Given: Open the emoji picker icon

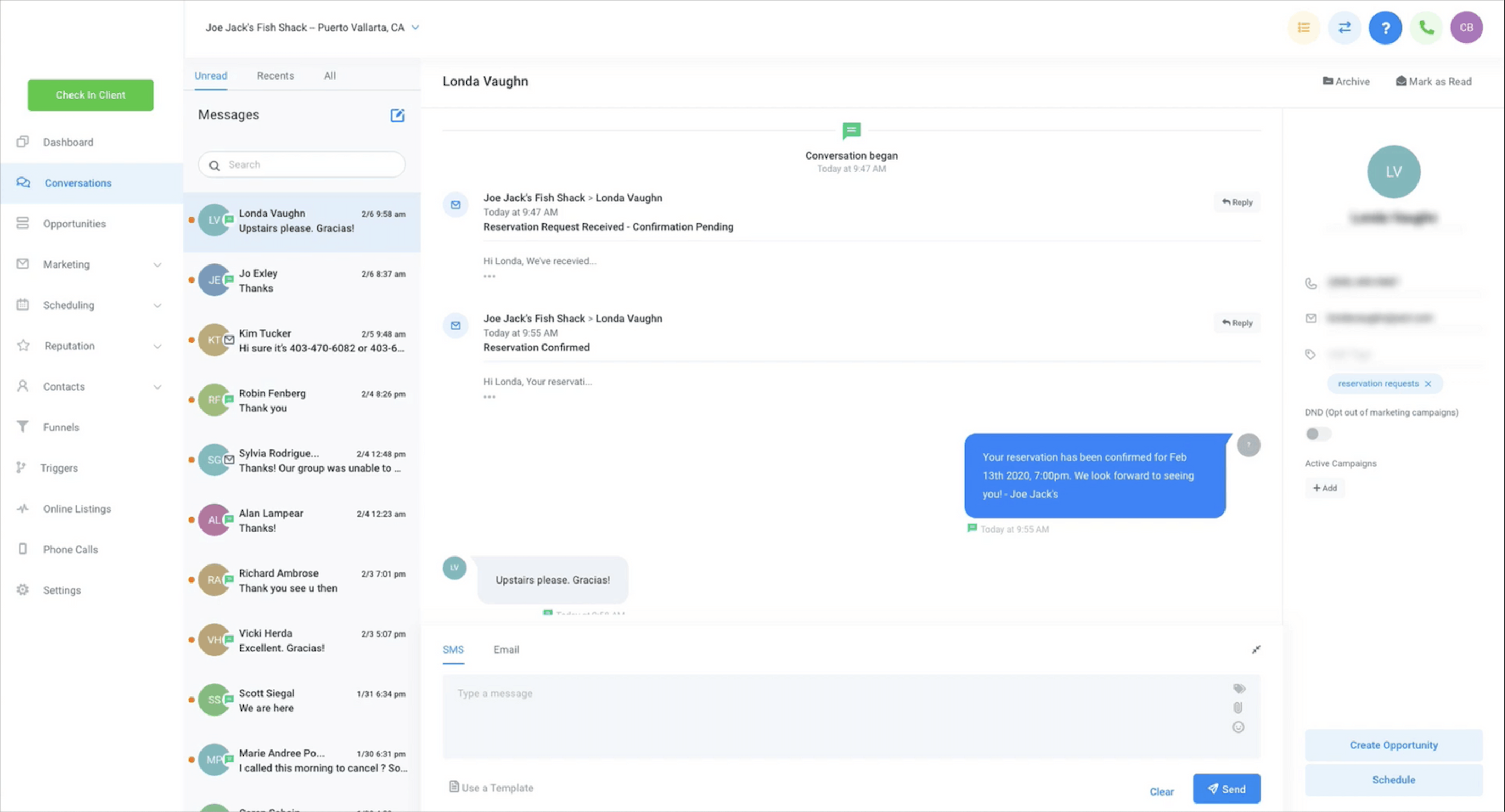Looking at the screenshot, I should 1238,727.
